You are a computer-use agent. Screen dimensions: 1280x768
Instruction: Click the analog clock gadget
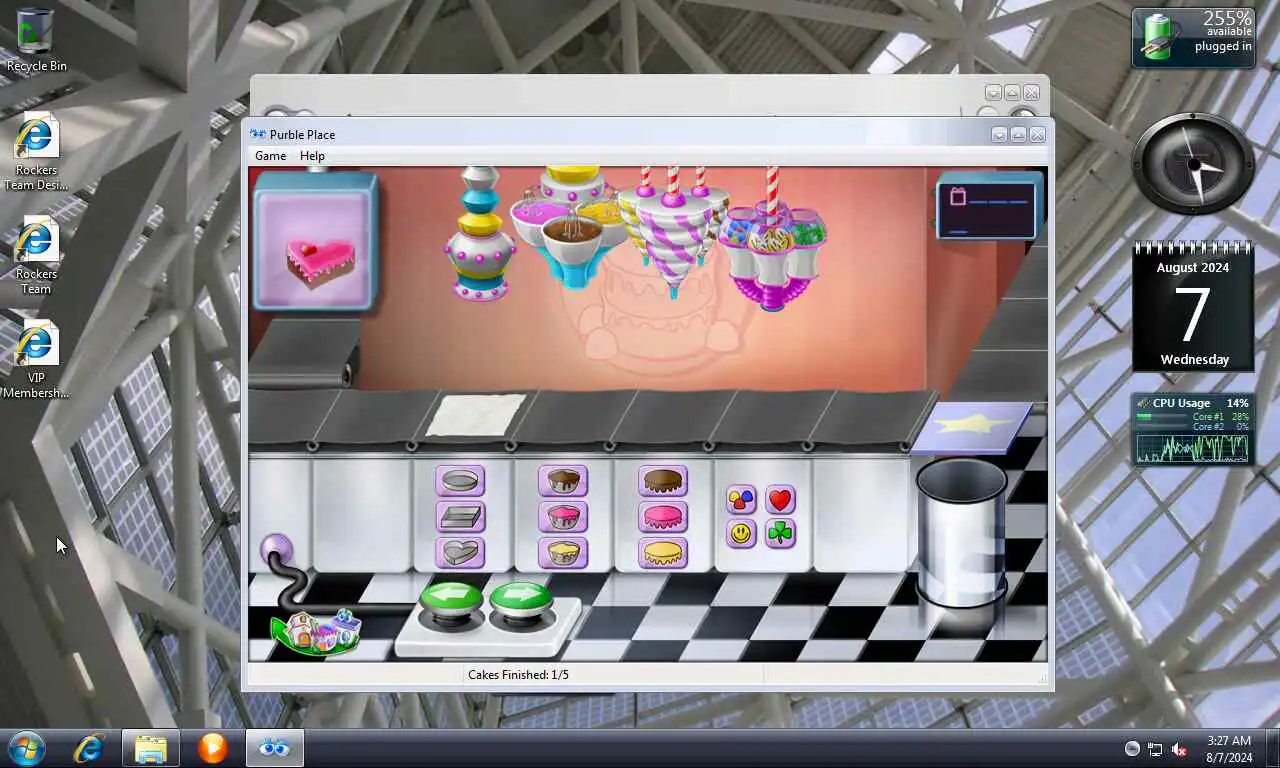pyautogui.click(x=1193, y=164)
